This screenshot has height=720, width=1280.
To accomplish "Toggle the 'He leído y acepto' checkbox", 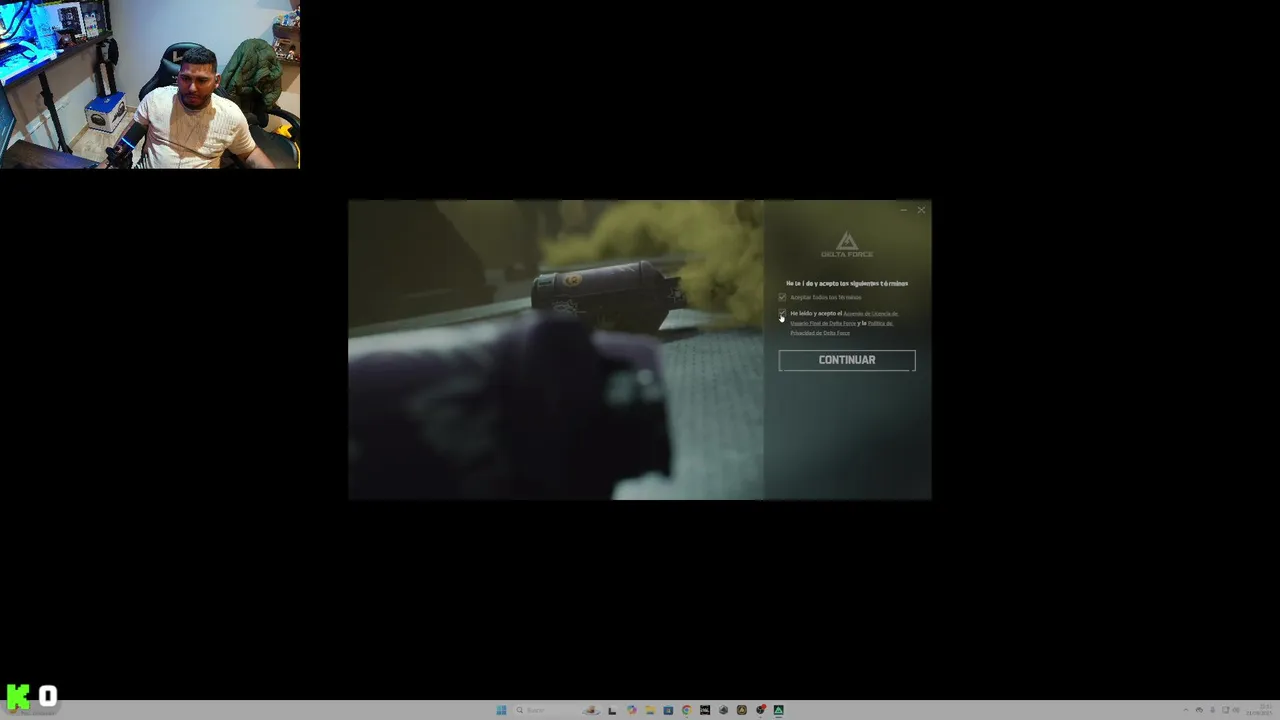I will point(782,313).
